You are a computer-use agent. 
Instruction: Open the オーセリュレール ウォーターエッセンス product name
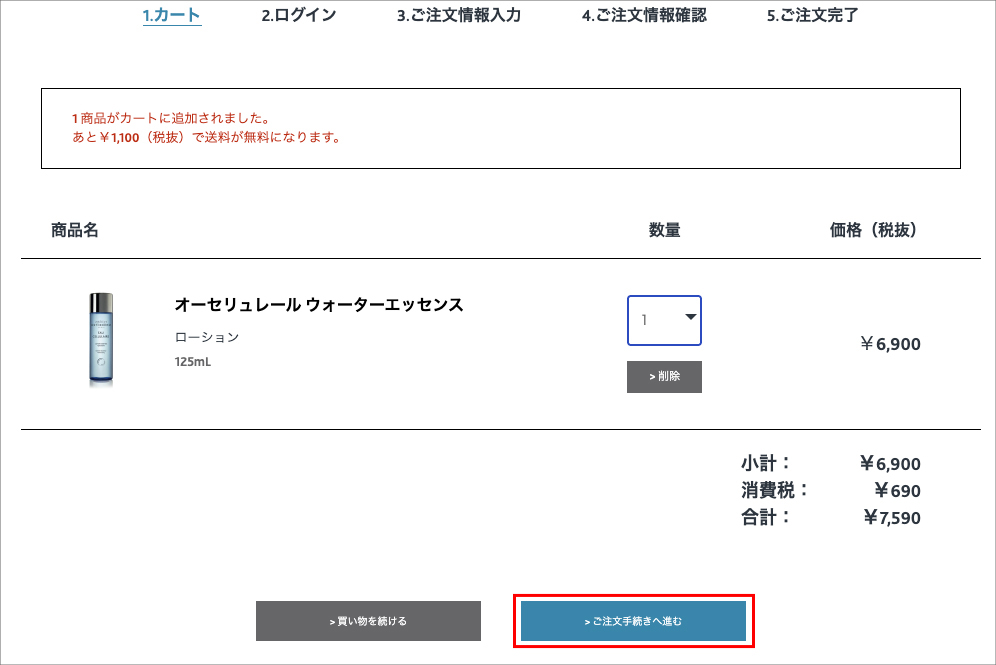(319, 305)
